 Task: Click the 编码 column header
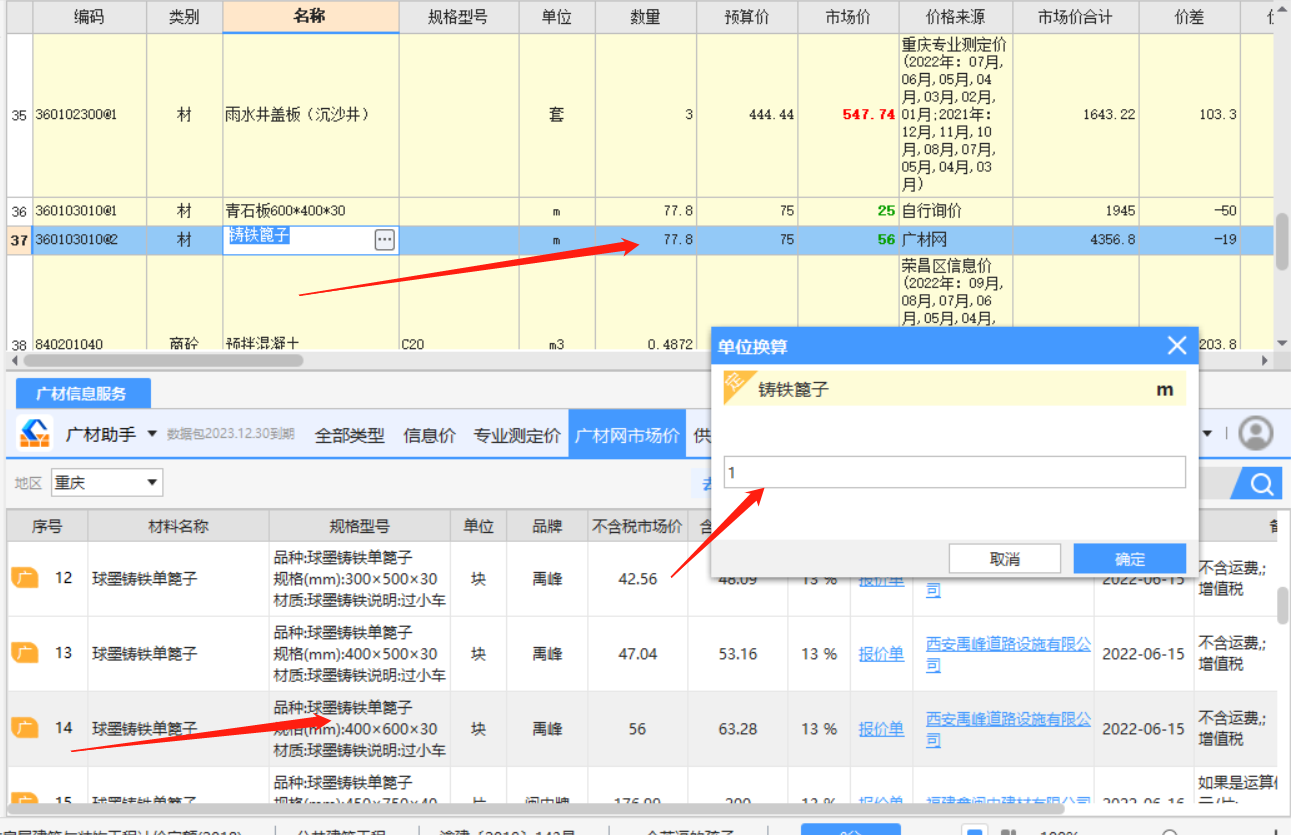pos(89,17)
